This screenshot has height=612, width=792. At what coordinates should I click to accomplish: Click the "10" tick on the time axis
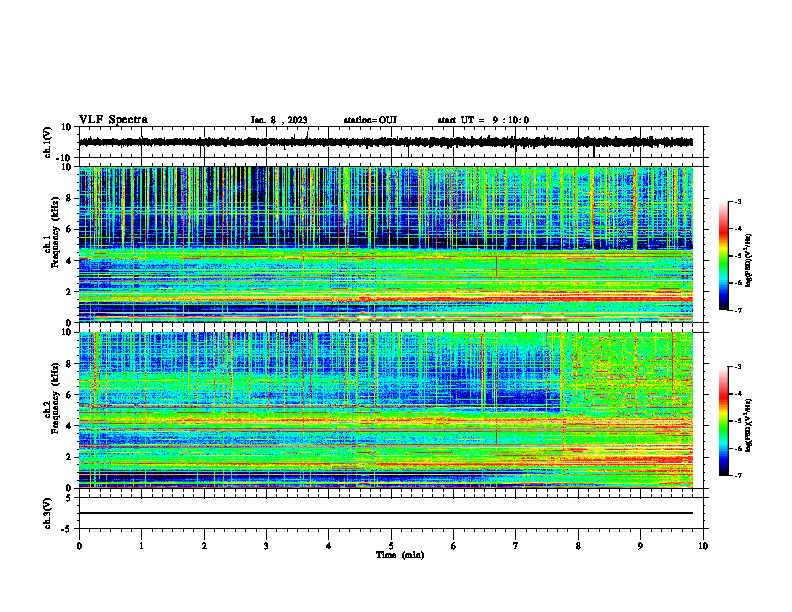(x=703, y=546)
